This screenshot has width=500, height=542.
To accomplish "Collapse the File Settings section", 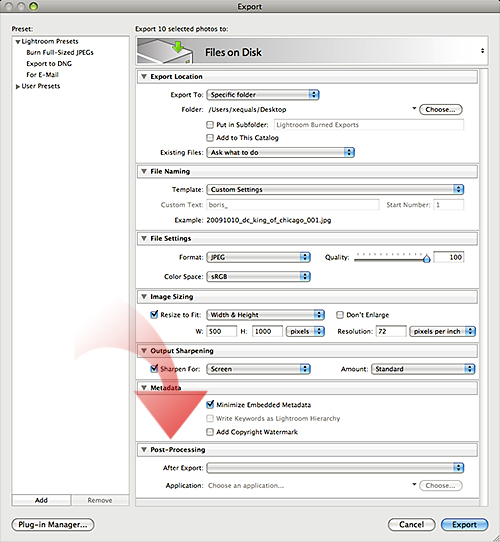I will tap(144, 238).
